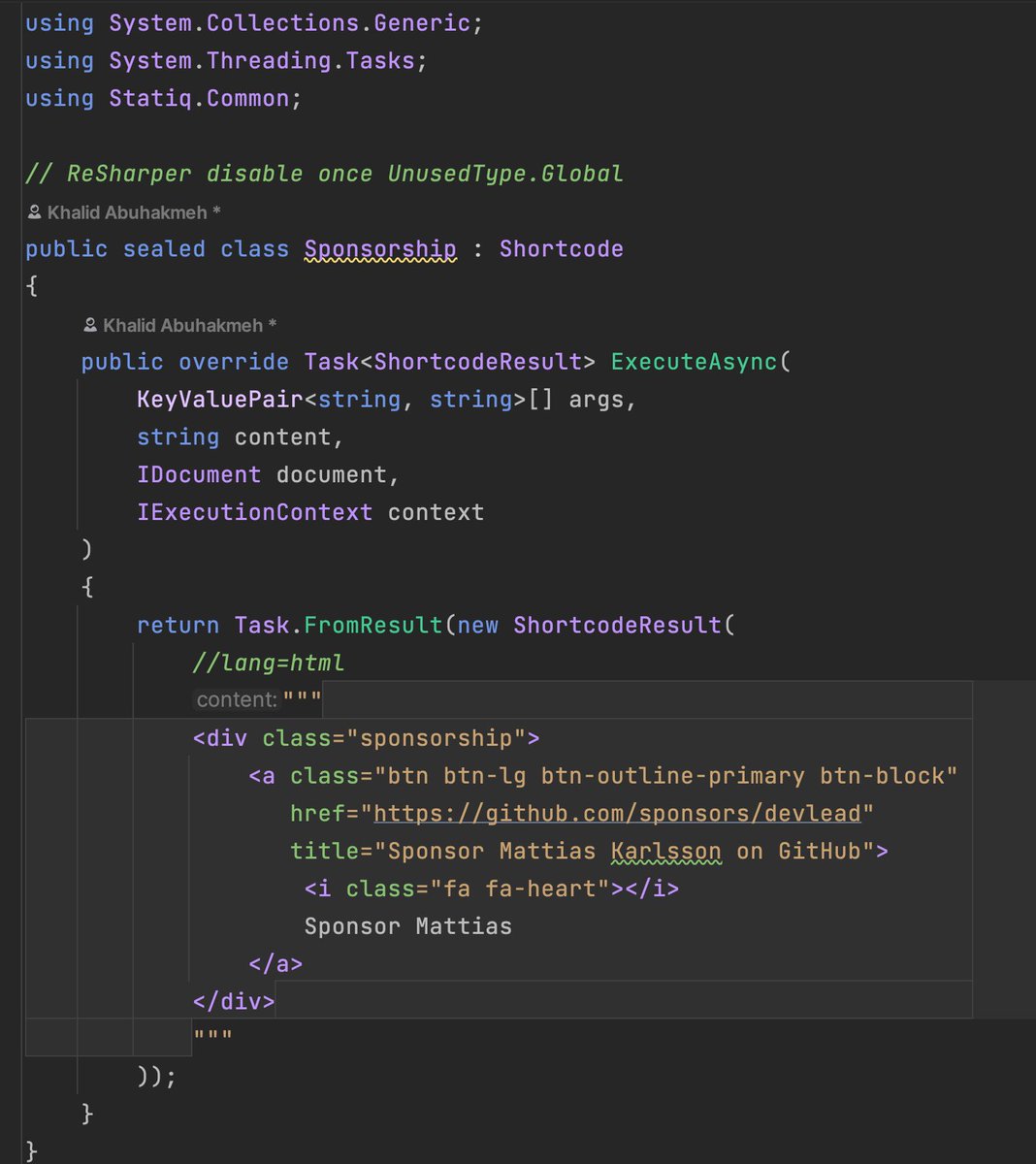Click the div class="sponsorship" tag
Image resolution: width=1036 pixels, height=1164 pixels.
[367, 738]
